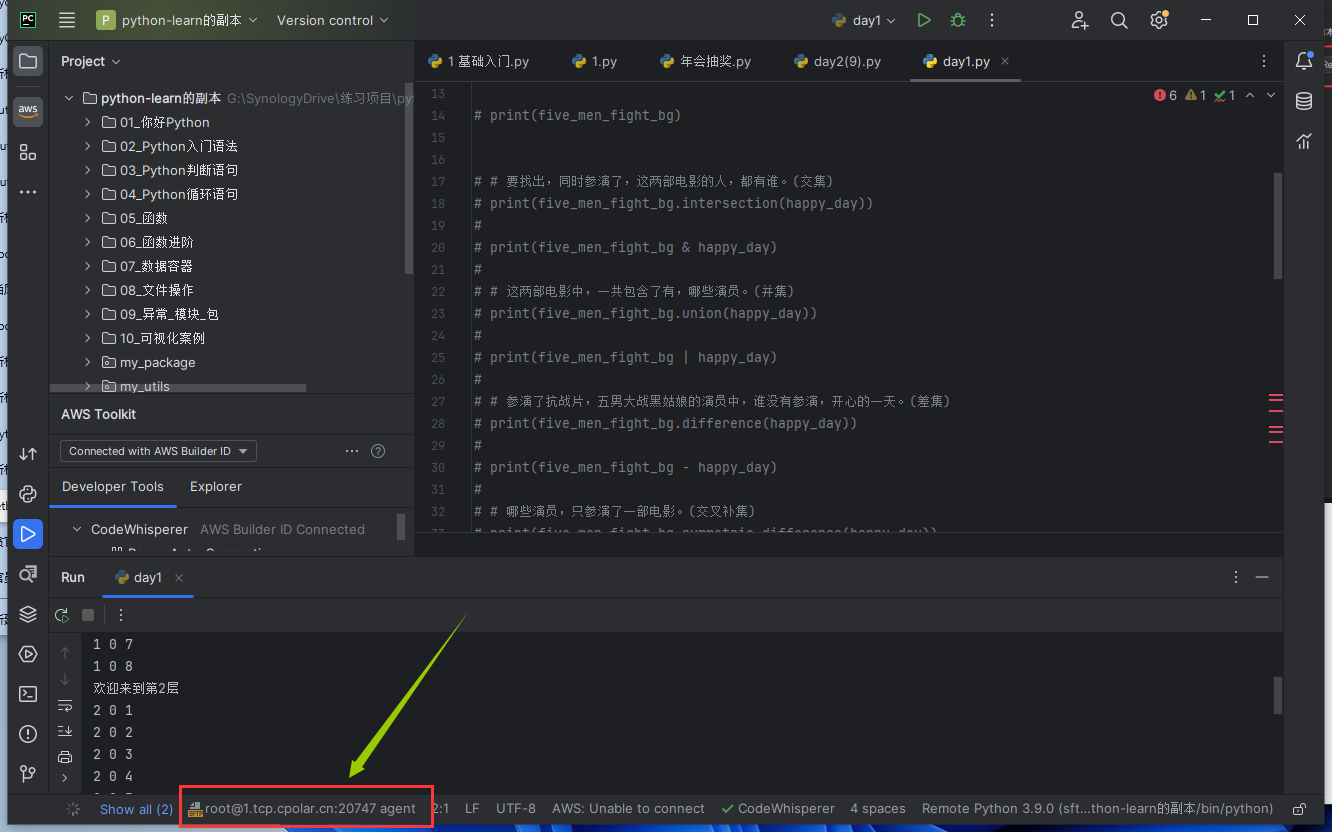This screenshot has height=832, width=1332.
Task: Open Notifications bell icon
Action: (1304, 61)
